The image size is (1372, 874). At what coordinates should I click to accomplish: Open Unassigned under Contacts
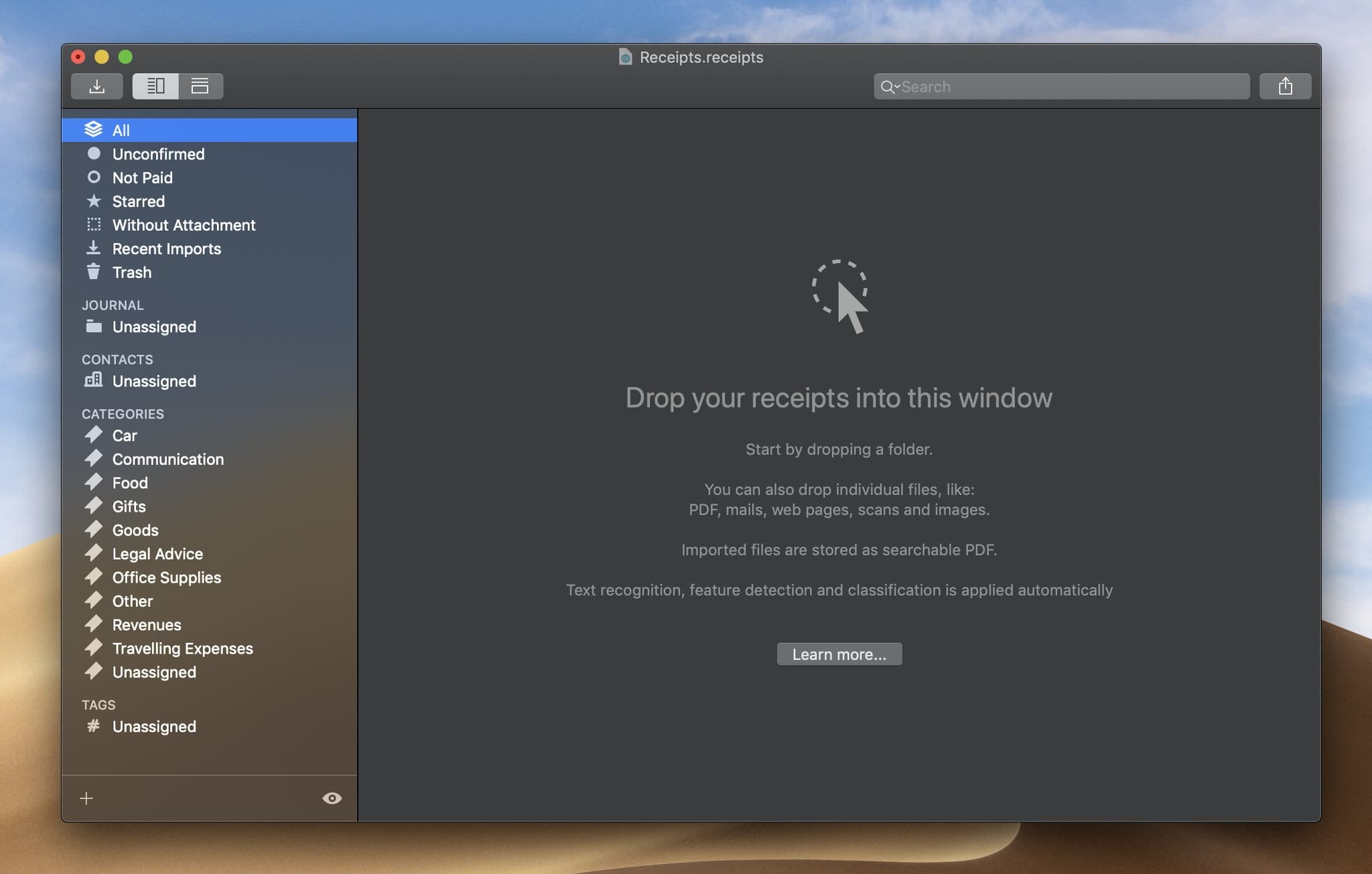[154, 381]
